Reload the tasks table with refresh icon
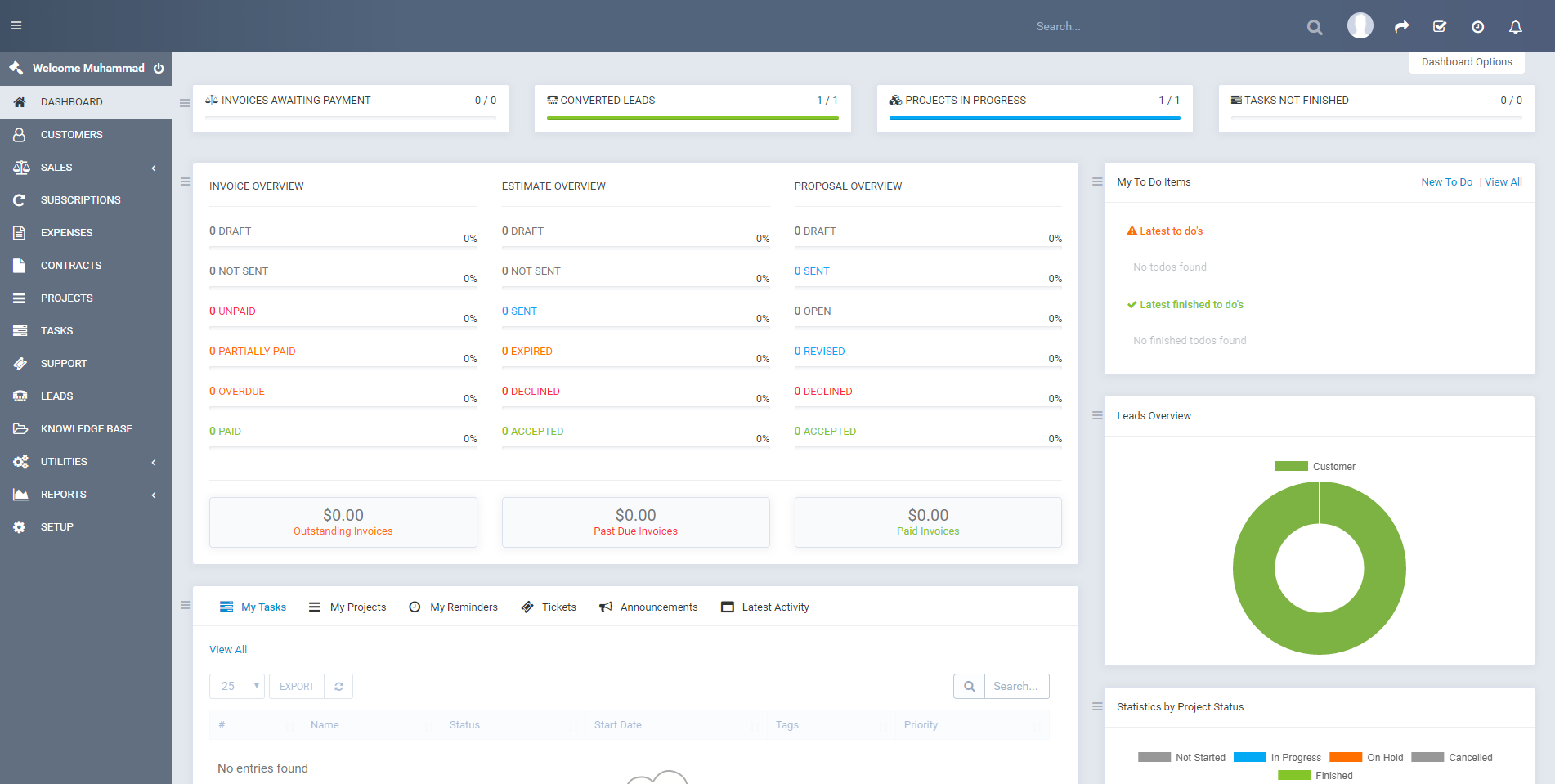This screenshot has height=784, width=1555. 338,687
